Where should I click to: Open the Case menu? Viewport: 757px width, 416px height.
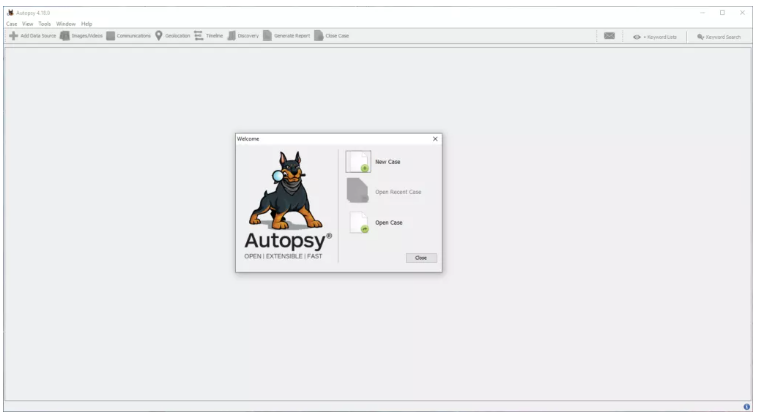(x=12, y=24)
